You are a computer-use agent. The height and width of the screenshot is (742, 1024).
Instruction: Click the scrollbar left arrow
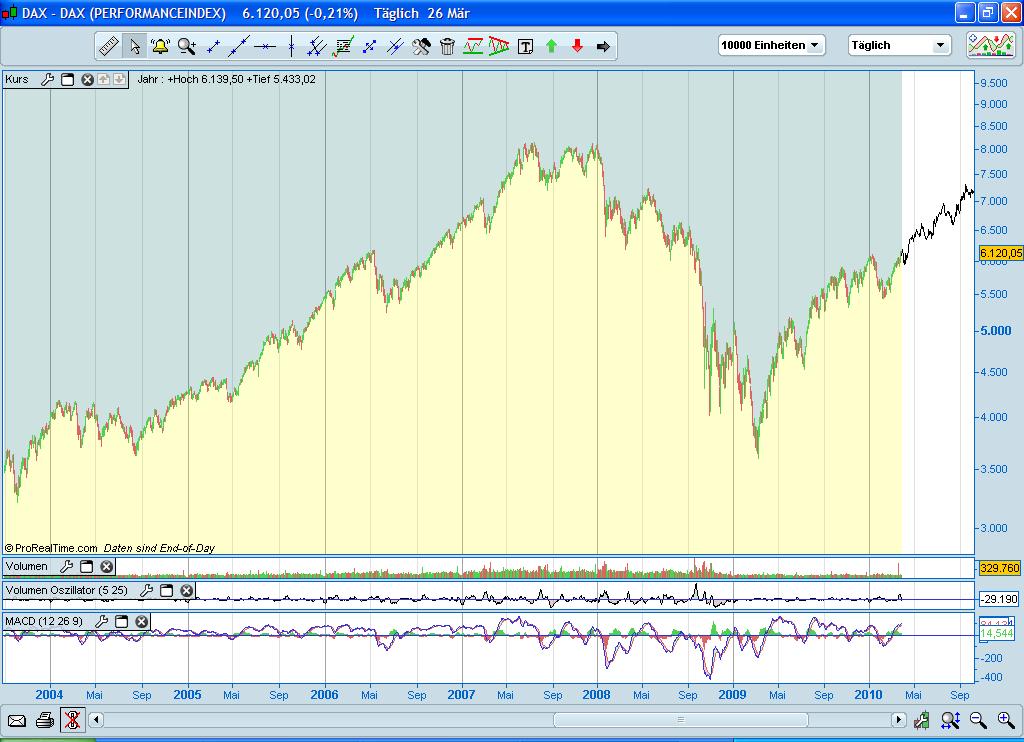pos(96,720)
